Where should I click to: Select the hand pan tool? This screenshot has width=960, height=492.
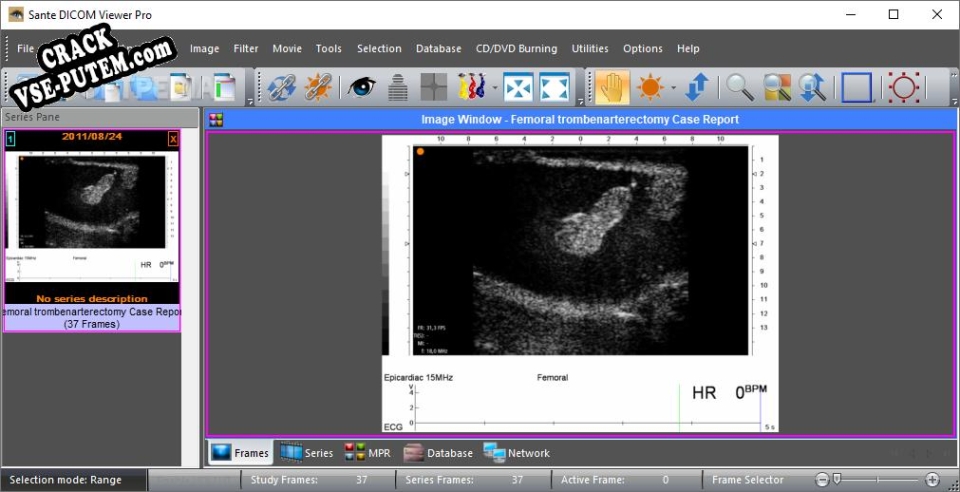click(x=612, y=88)
